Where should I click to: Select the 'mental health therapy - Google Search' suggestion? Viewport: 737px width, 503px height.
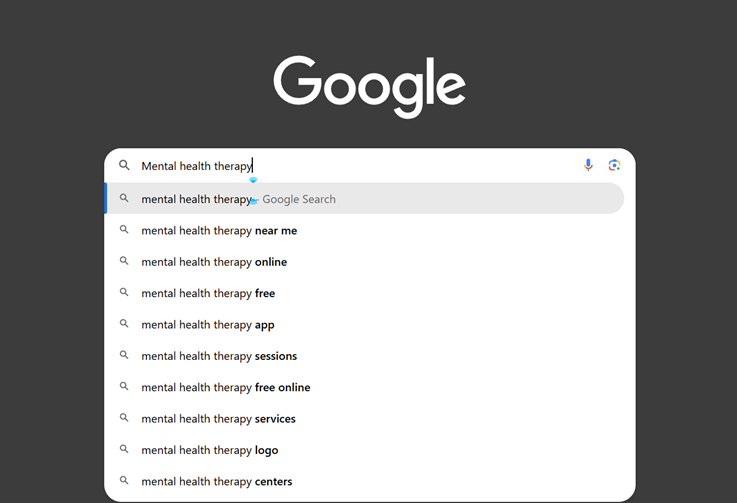point(365,199)
